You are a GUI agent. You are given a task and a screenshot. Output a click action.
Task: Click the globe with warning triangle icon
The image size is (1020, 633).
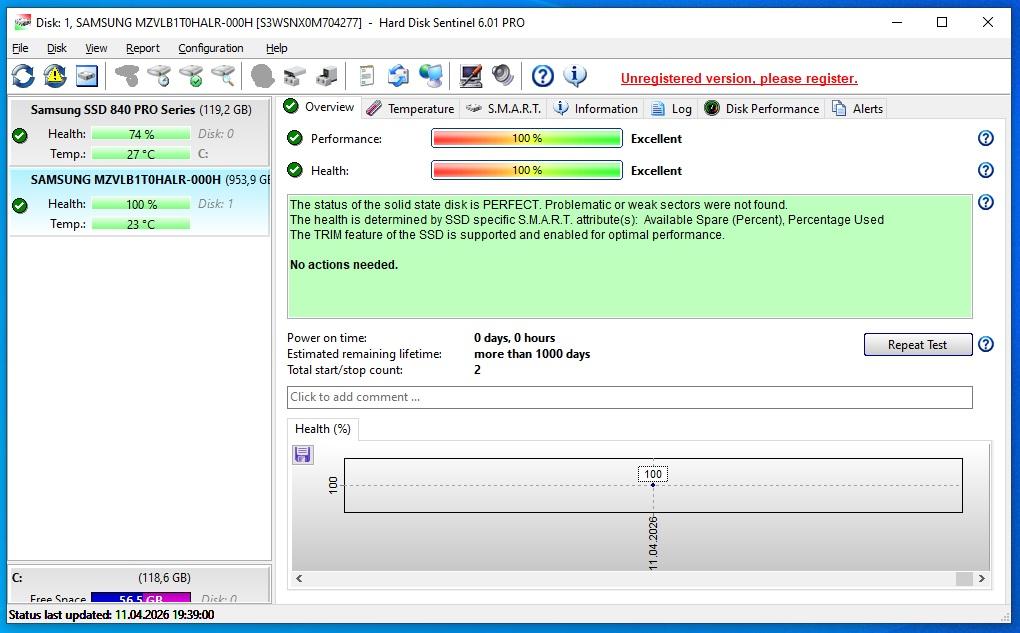click(x=55, y=76)
